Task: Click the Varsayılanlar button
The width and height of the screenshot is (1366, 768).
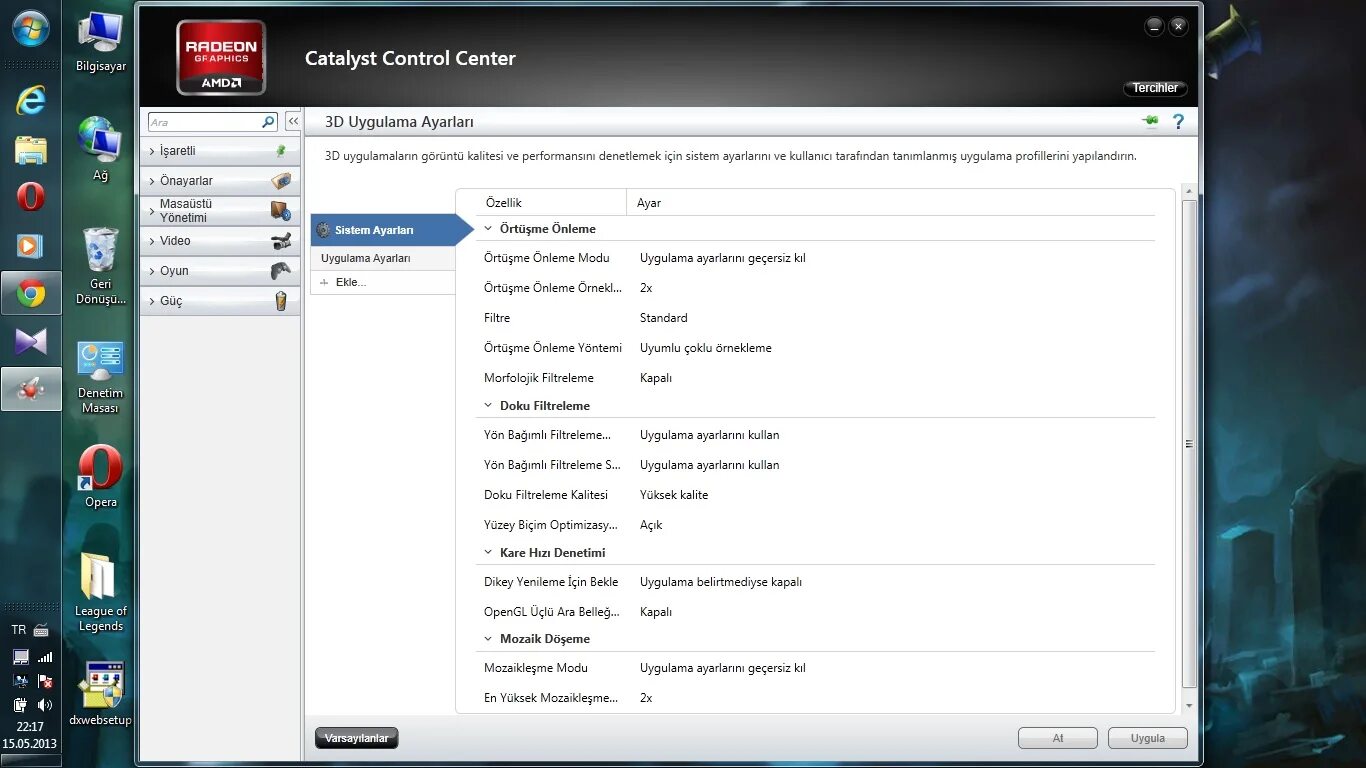Action: coord(356,738)
